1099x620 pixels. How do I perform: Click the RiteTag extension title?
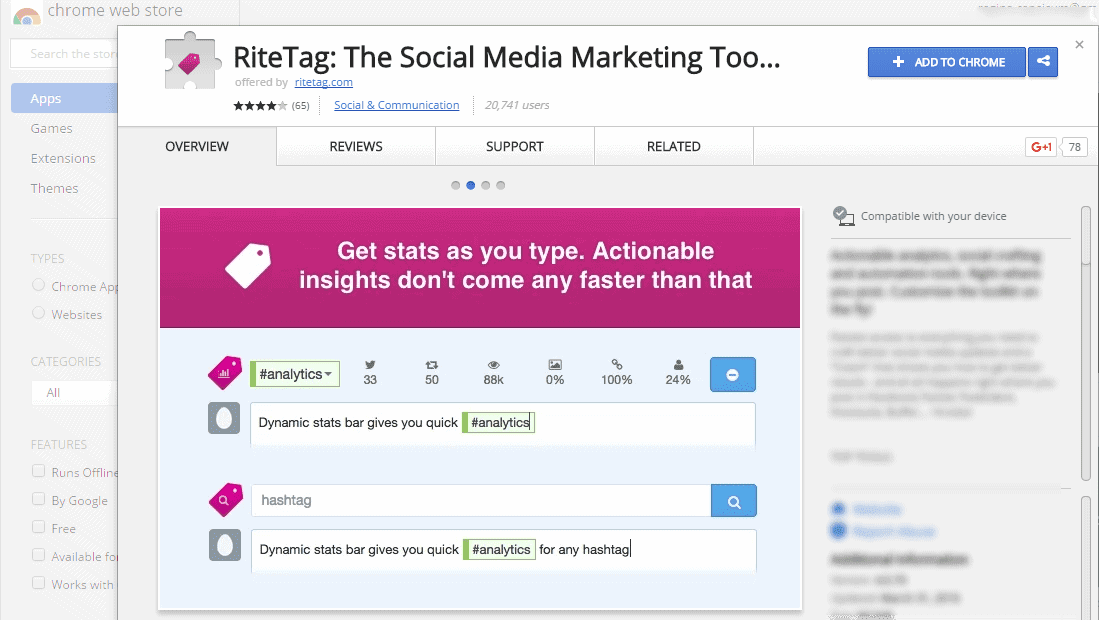pyautogui.click(x=507, y=57)
